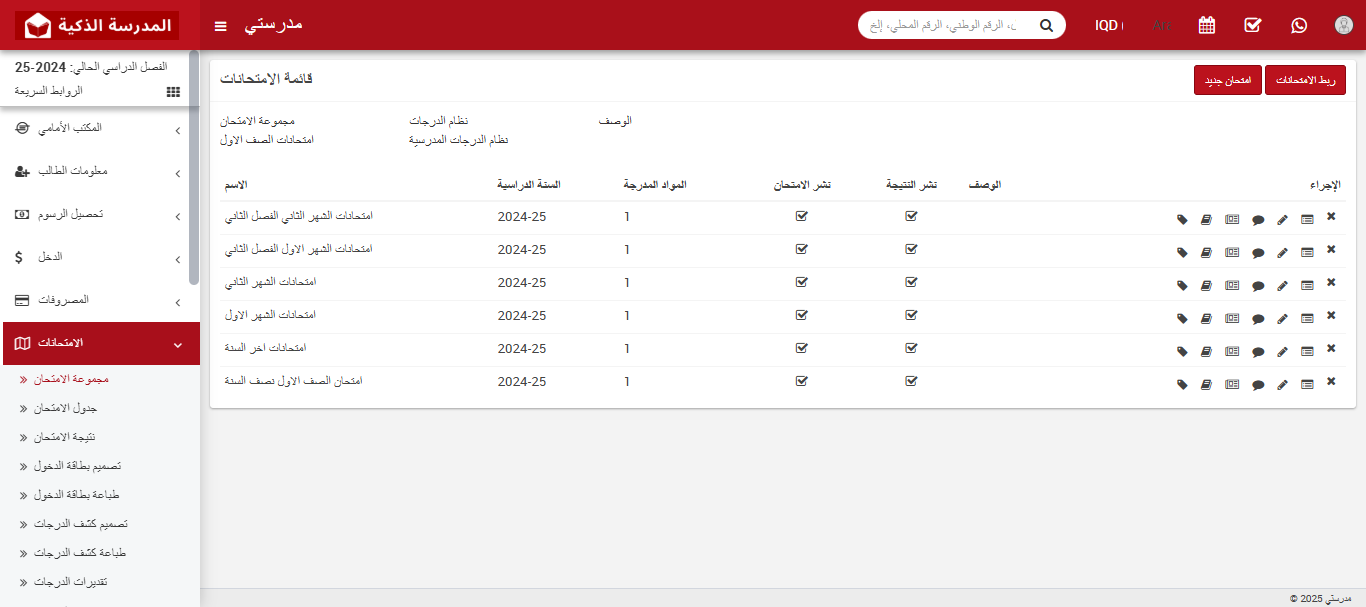
Task: Delete امتحان الصف الاول نصف السنة via the X icon
Action: pos(1331,381)
